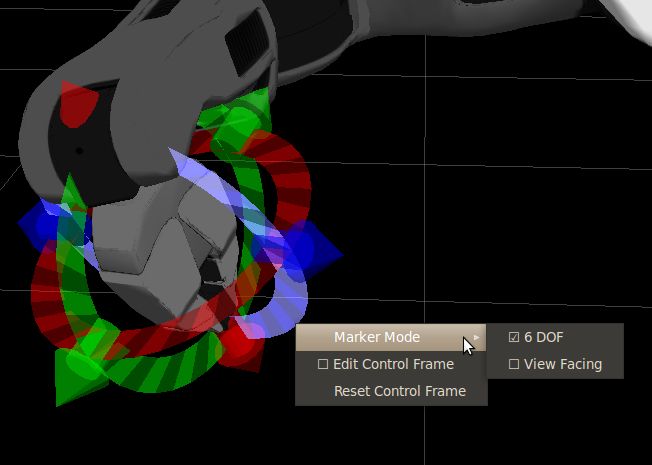Image resolution: width=652 pixels, height=465 pixels.
Task: Choose Reset Control Frame from context menu
Action: point(399,391)
